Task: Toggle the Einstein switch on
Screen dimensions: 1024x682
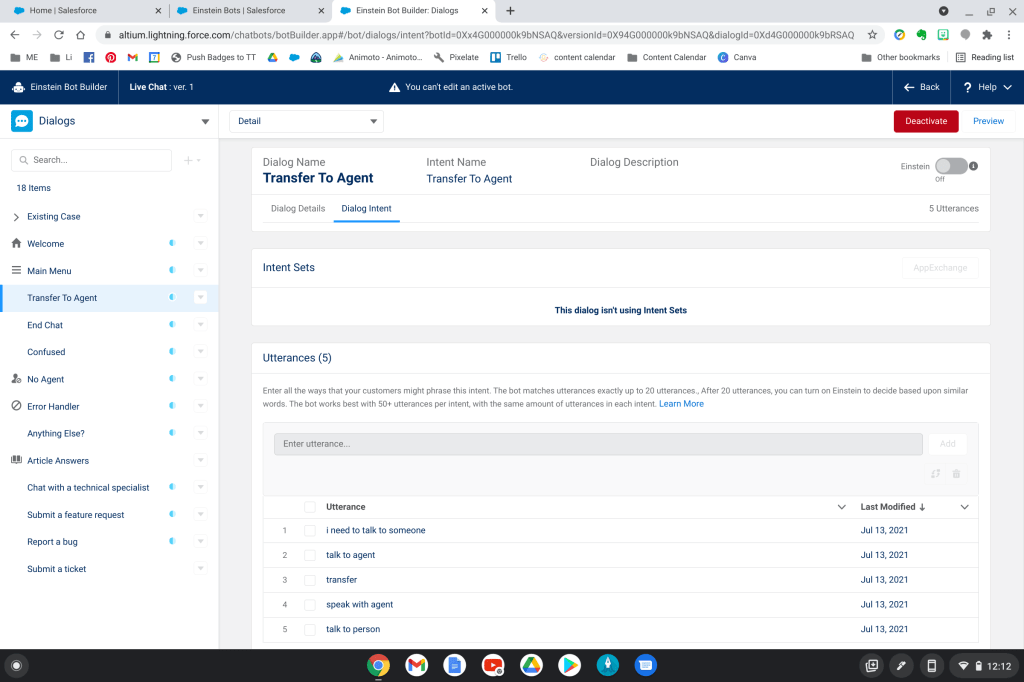Action: (950, 166)
